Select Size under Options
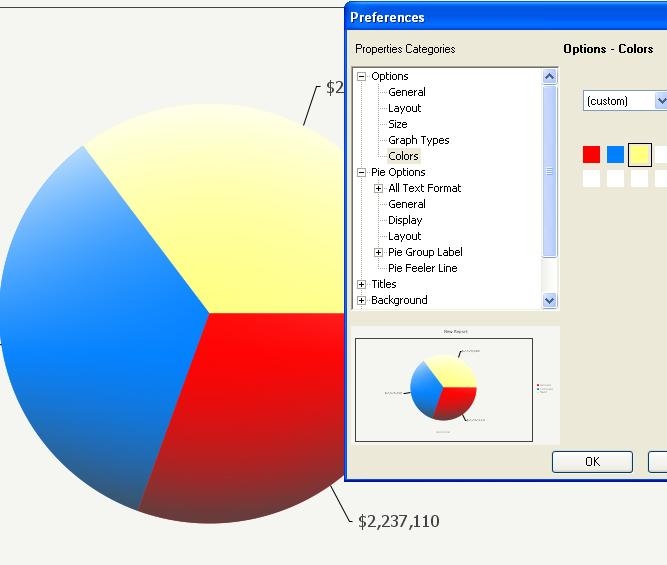 (x=398, y=124)
